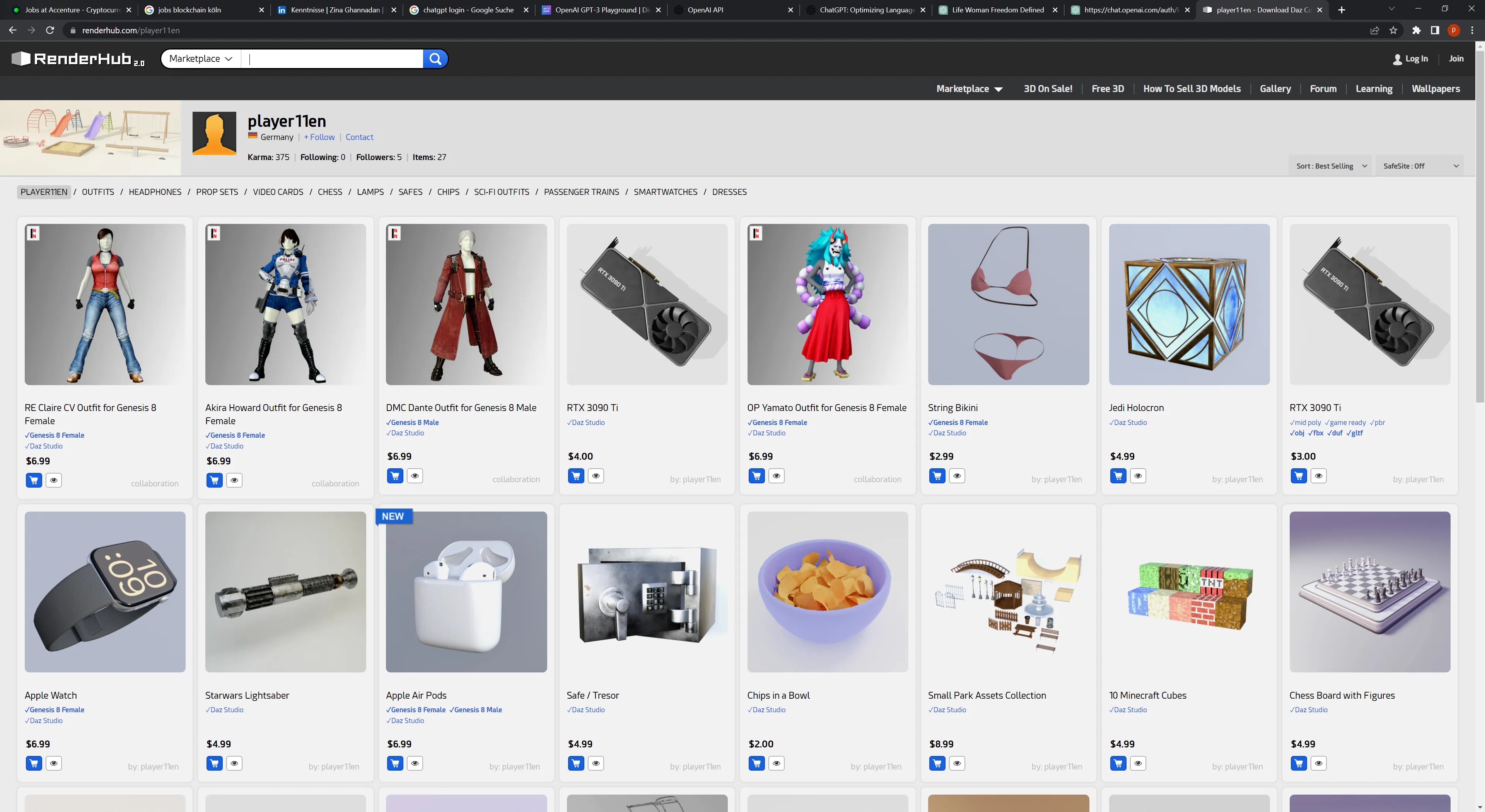This screenshot has height=812, width=1485.
Task: Click the + Follow link
Action: point(319,137)
